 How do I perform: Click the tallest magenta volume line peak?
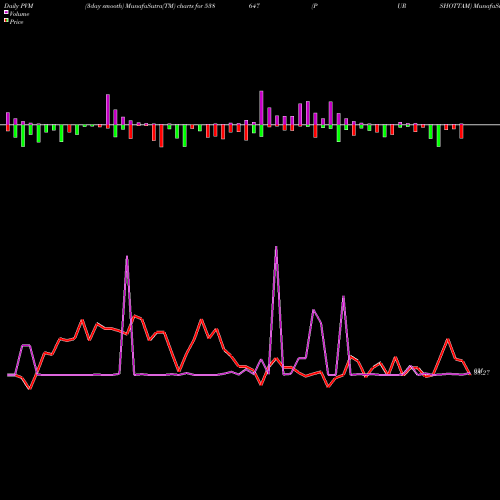(276, 247)
